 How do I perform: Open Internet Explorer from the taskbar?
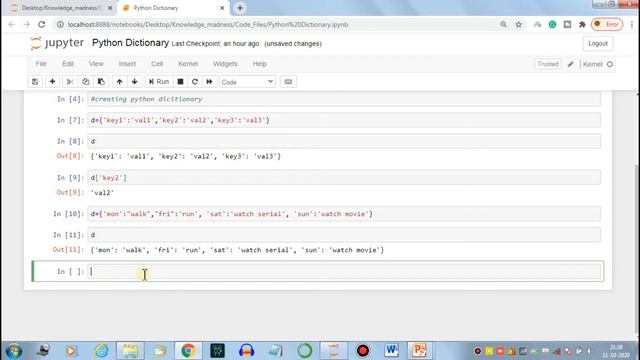coord(101,350)
